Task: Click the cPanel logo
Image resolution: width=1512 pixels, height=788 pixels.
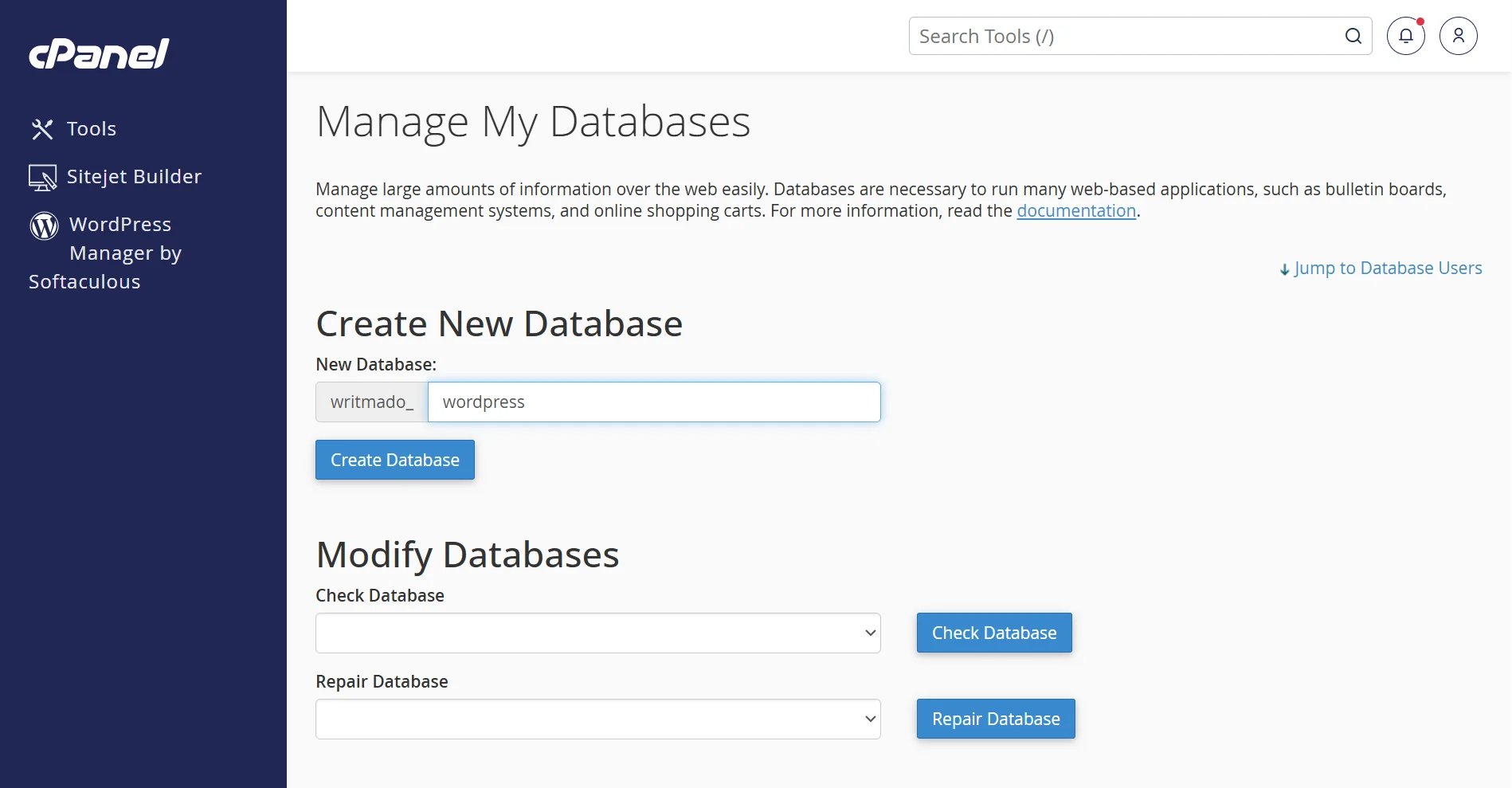Action: [x=99, y=53]
